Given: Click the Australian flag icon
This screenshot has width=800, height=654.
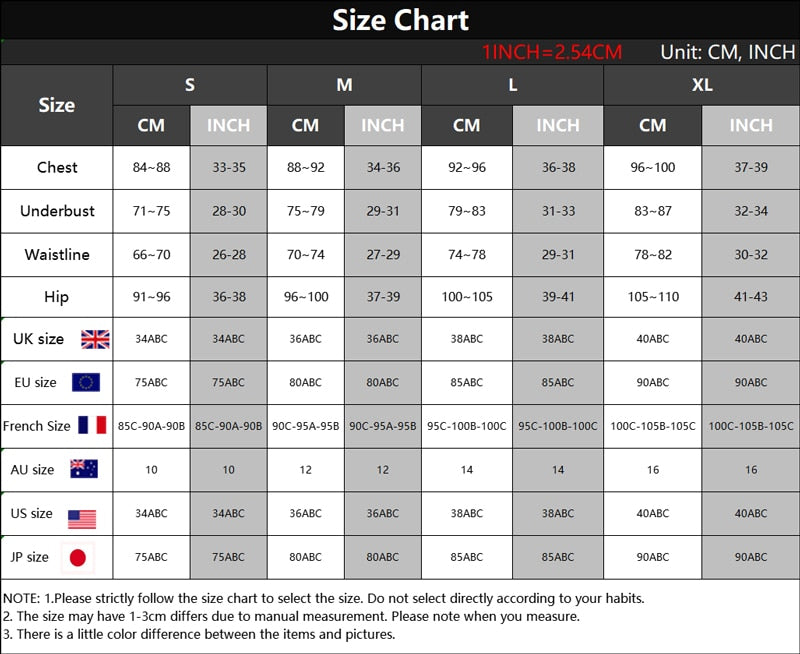Looking at the screenshot, I should (83, 469).
